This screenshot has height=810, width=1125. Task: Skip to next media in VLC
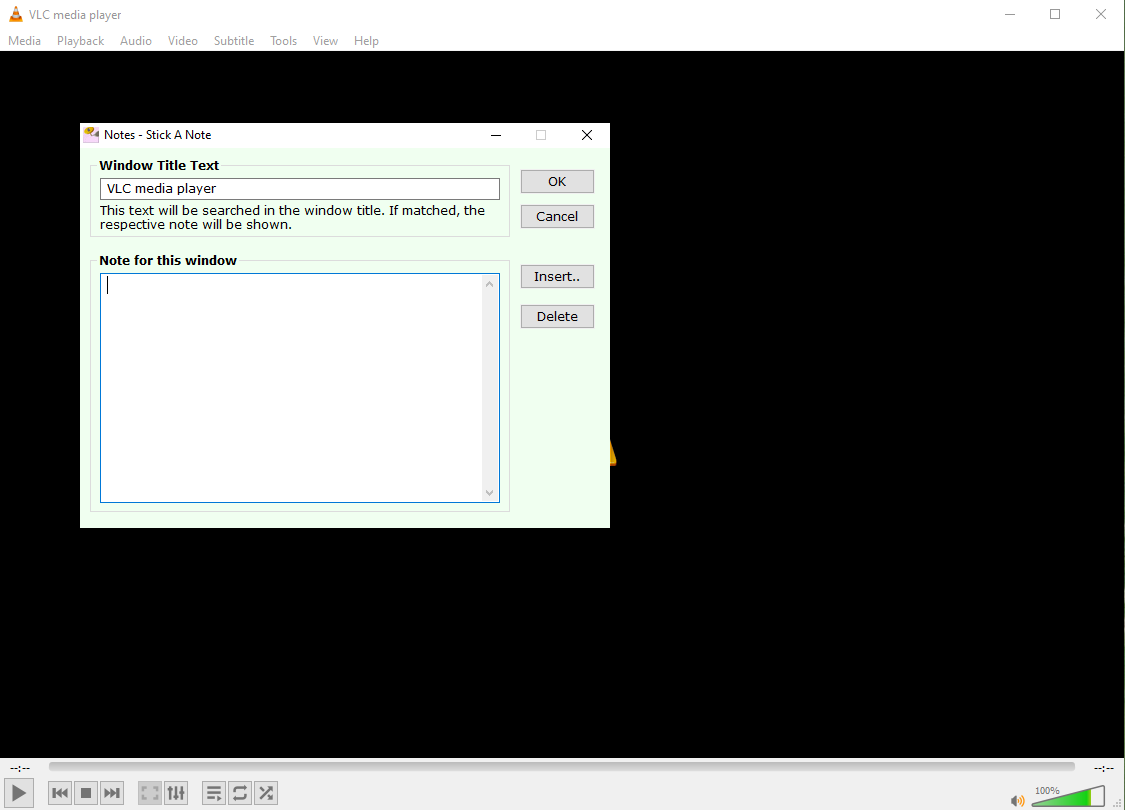(112, 793)
